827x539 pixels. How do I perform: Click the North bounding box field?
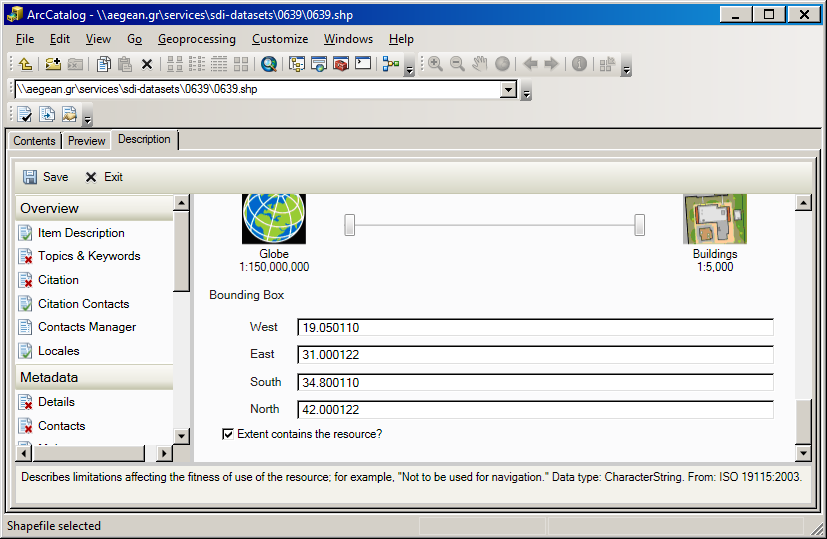point(535,410)
